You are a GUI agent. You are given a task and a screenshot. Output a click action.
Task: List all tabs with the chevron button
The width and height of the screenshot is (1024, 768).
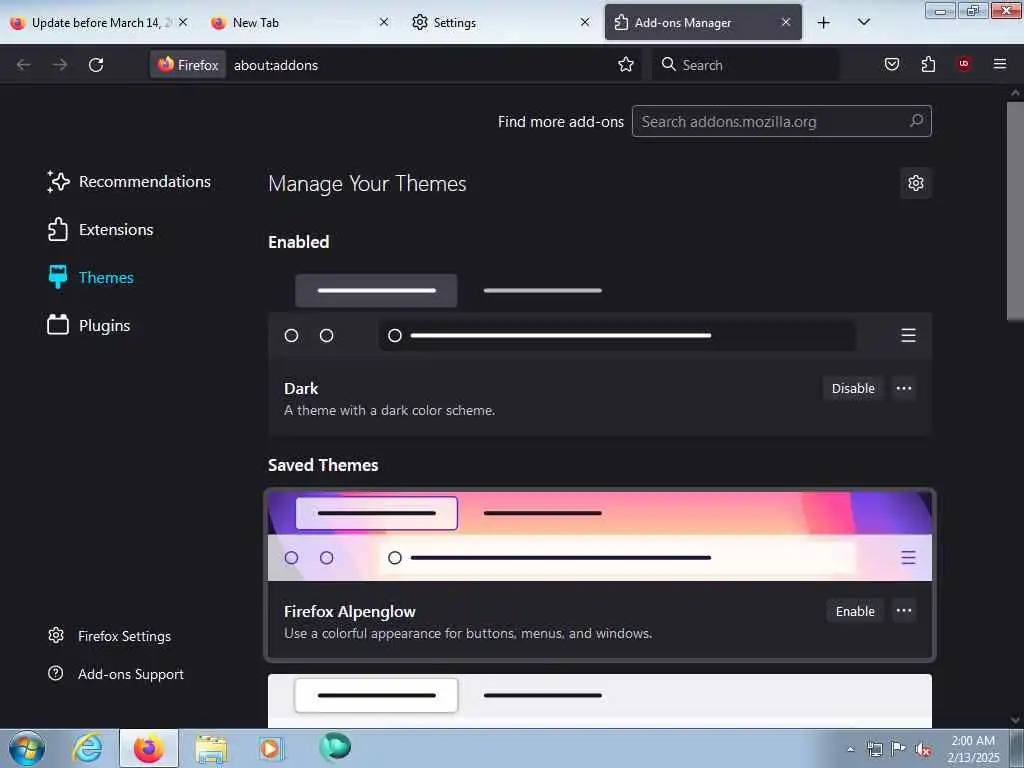(x=863, y=23)
